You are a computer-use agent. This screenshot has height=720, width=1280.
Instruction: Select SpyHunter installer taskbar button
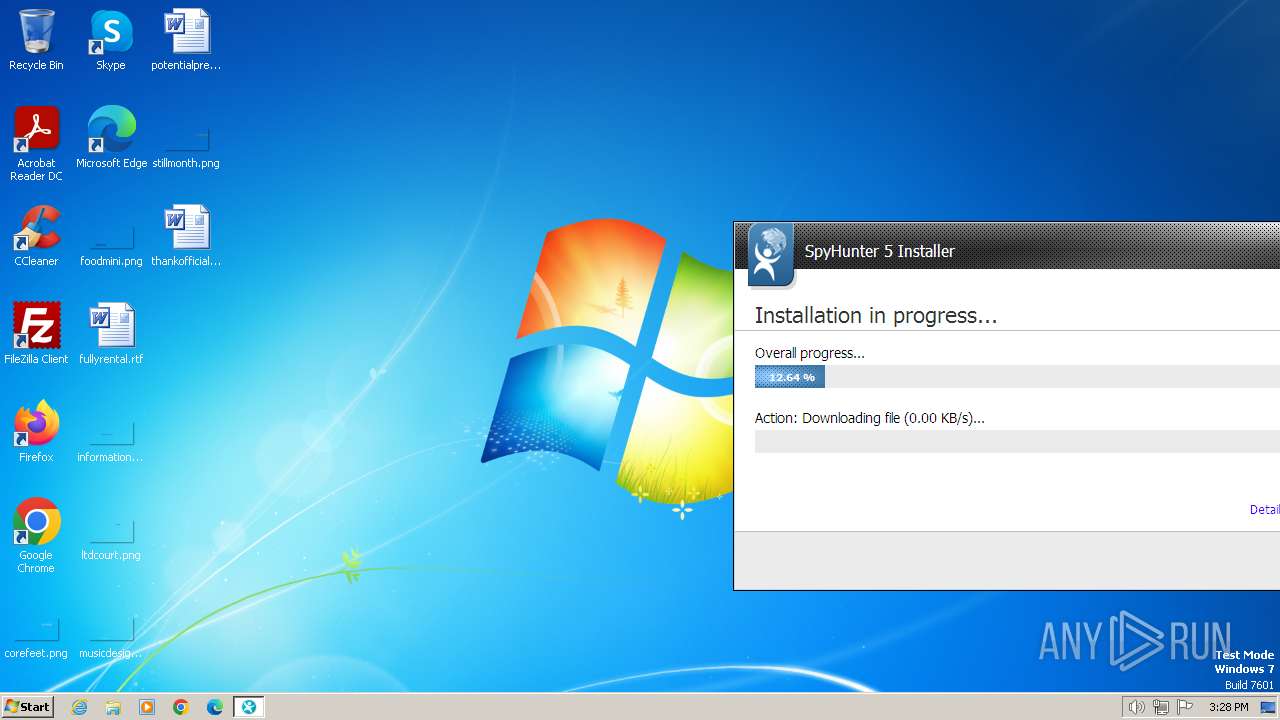pyautogui.click(x=249, y=707)
